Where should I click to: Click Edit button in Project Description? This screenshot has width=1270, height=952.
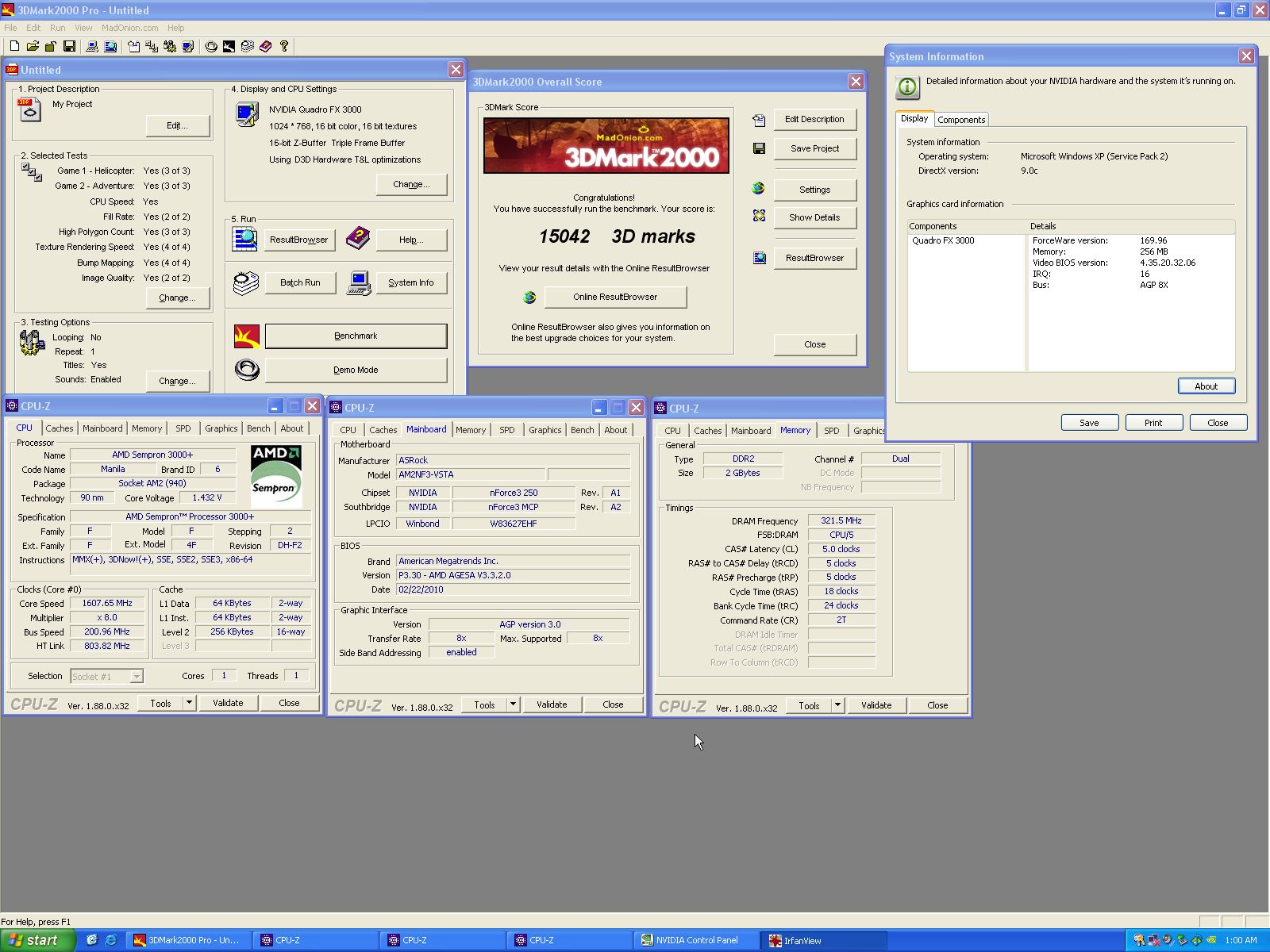[x=178, y=125]
